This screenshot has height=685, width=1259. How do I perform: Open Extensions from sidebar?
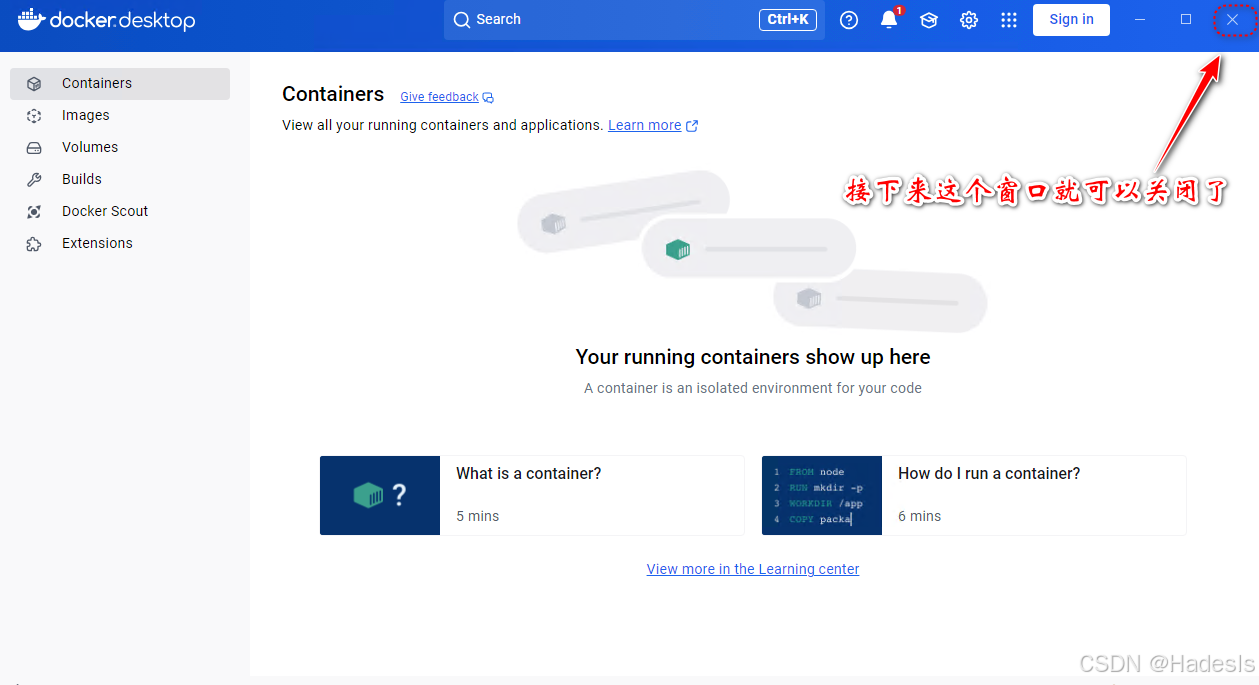(120, 244)
